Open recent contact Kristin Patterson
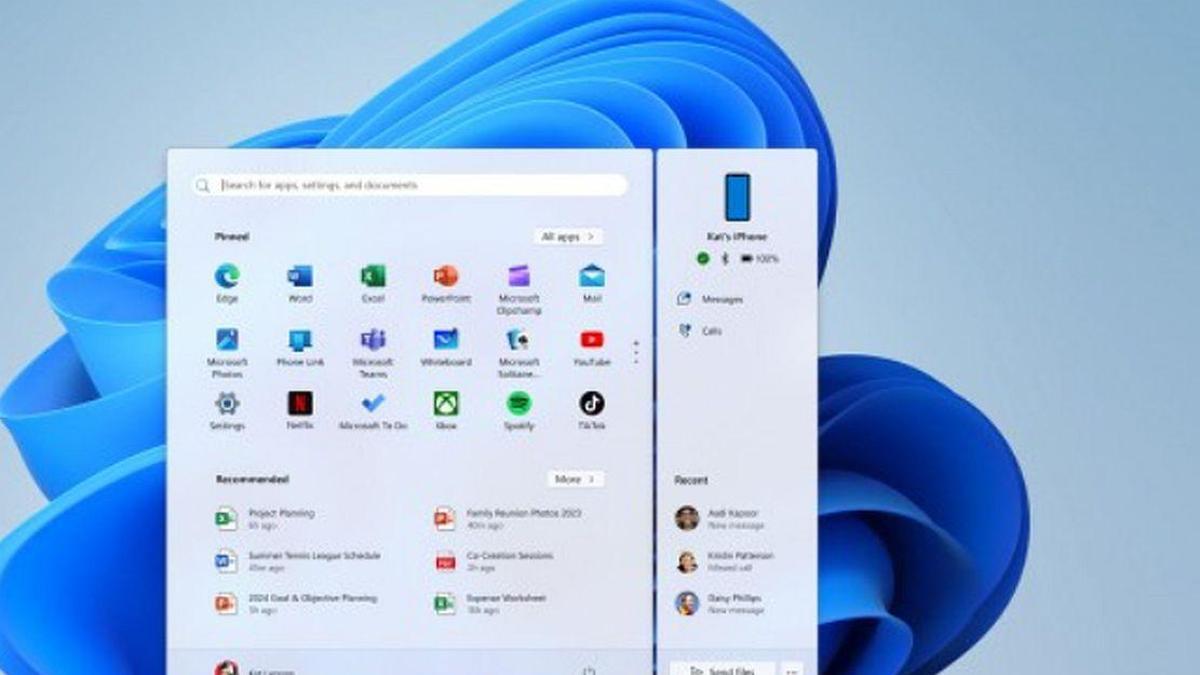Viewport: 1200px width, 675px height. point(724,560)
